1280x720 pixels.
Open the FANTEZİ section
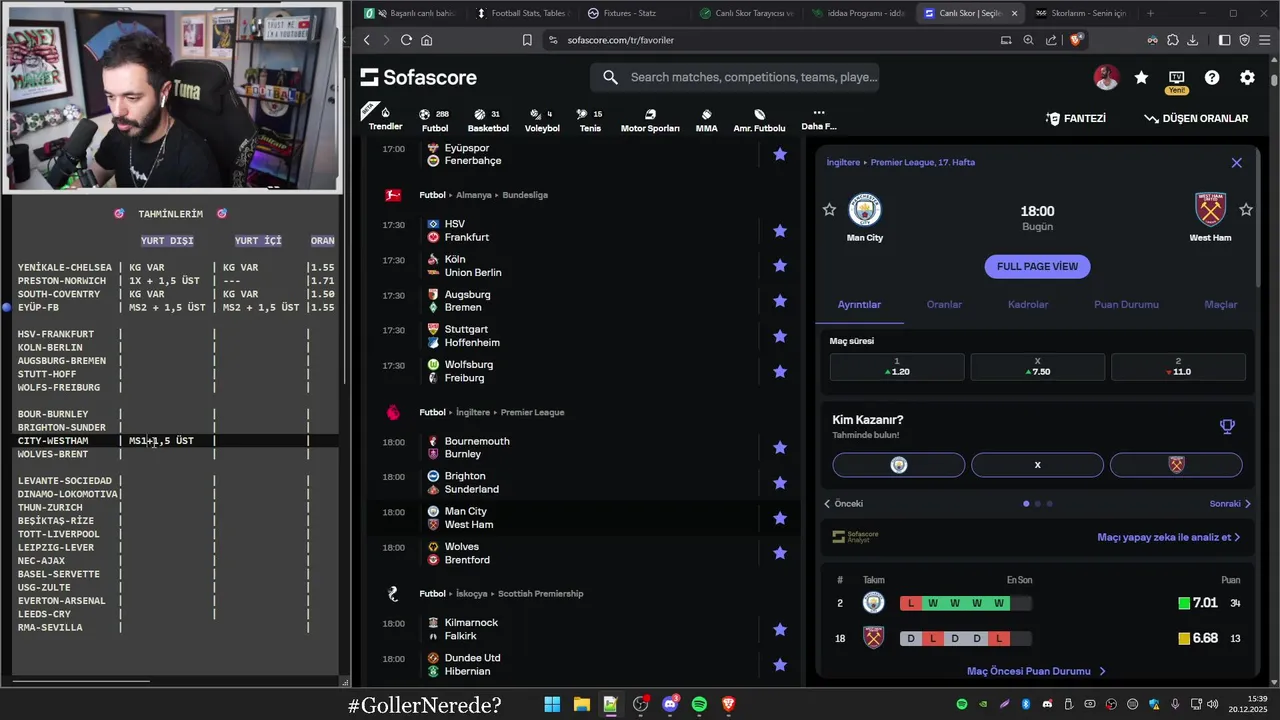(1076, 118)
